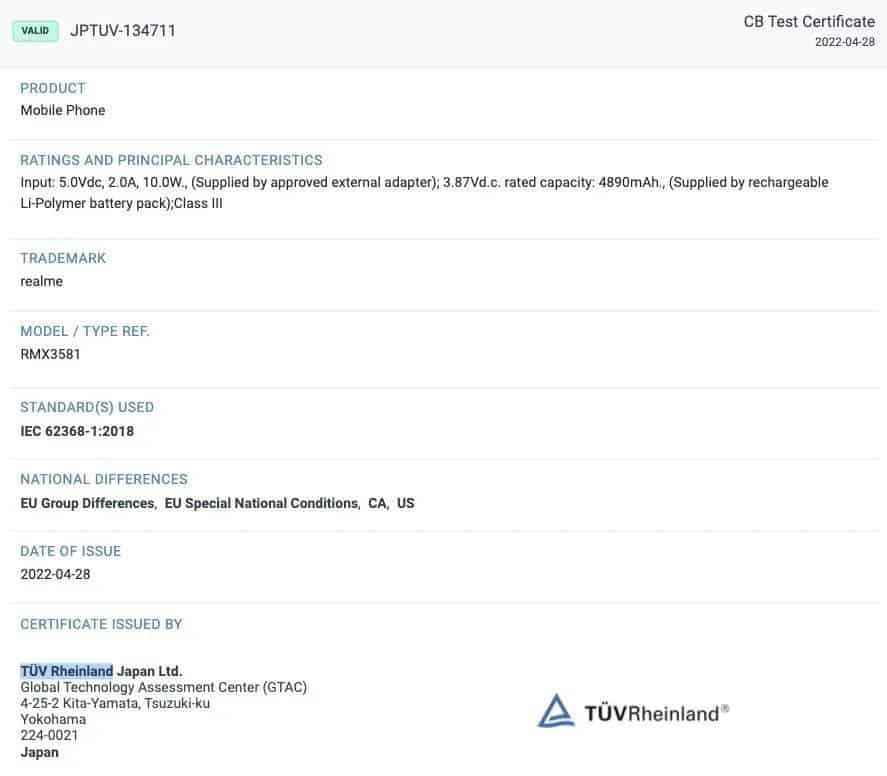Select certificate number JPTUV-134711

click(123, 31)
